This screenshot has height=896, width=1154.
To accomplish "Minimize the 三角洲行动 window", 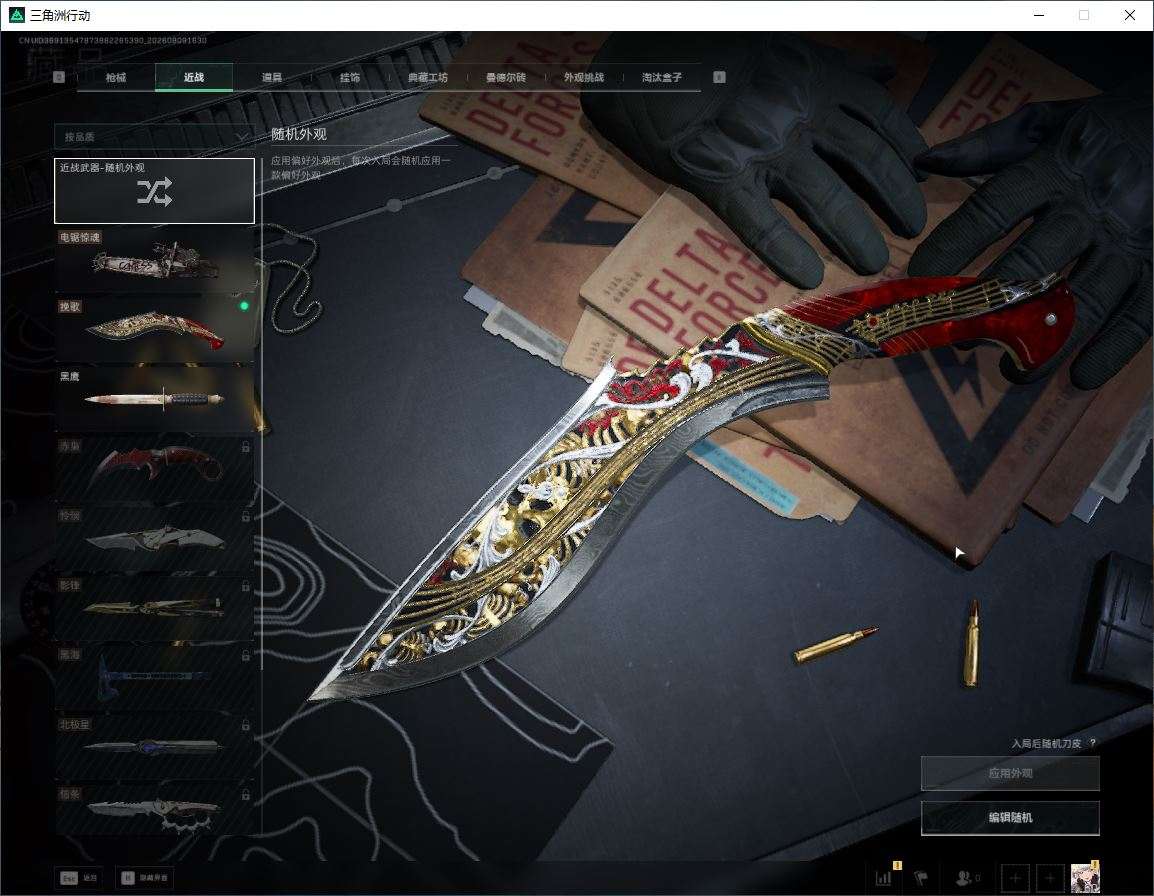I will pyautogui.click(x=1039, y=15).
